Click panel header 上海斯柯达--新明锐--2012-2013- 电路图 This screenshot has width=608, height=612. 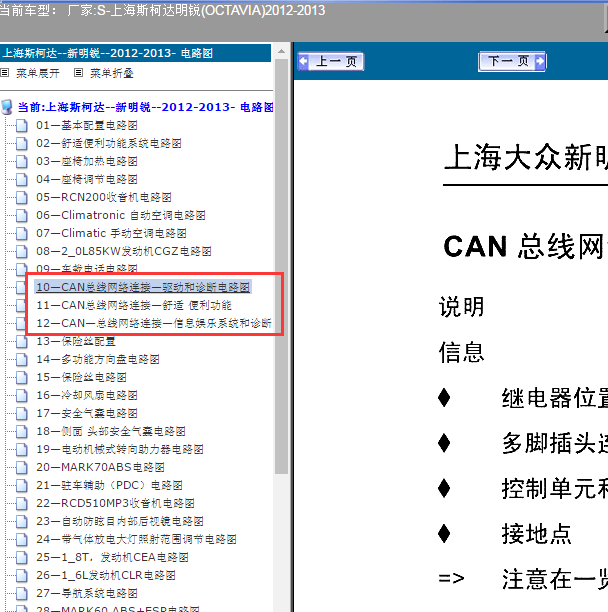click(x=135, y=53)
